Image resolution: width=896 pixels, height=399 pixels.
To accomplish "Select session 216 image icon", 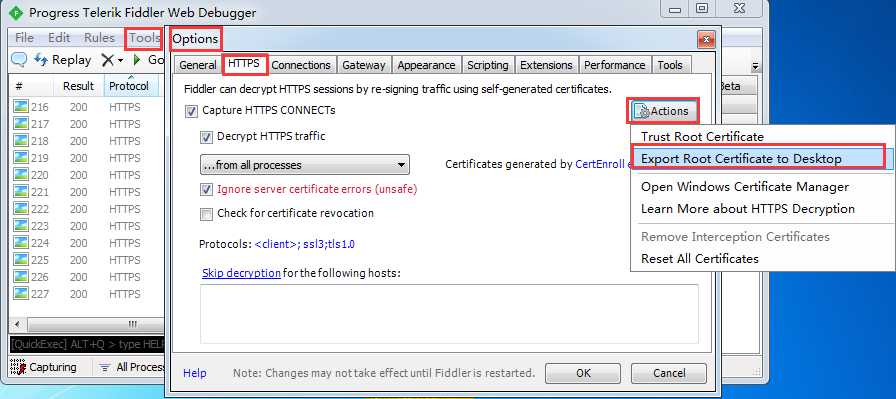I will [21, 107].
